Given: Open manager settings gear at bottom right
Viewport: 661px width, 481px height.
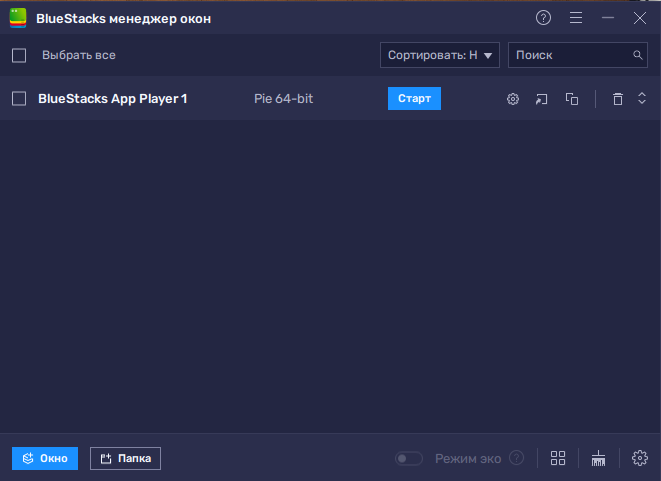Looking at the screenshot, I should point(640,458).
